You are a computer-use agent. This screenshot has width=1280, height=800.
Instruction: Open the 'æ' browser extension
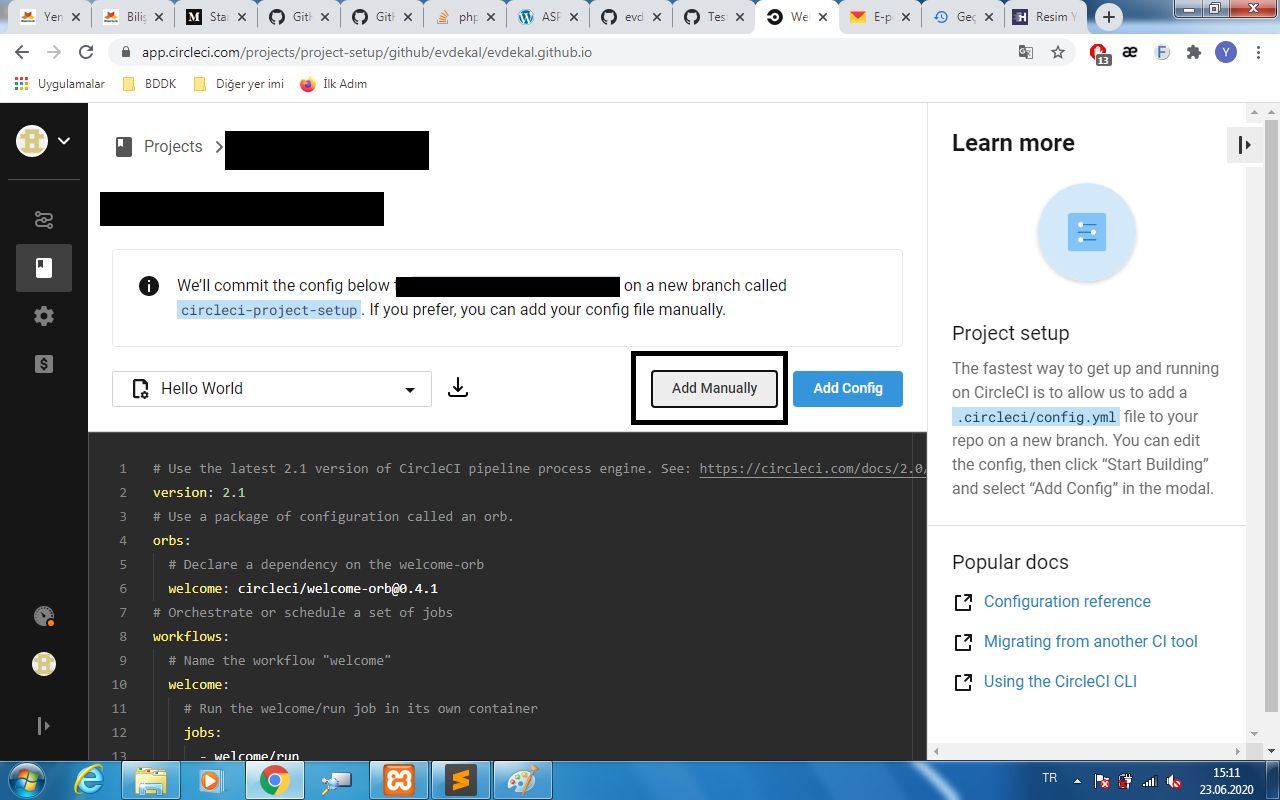[1130, 52]
